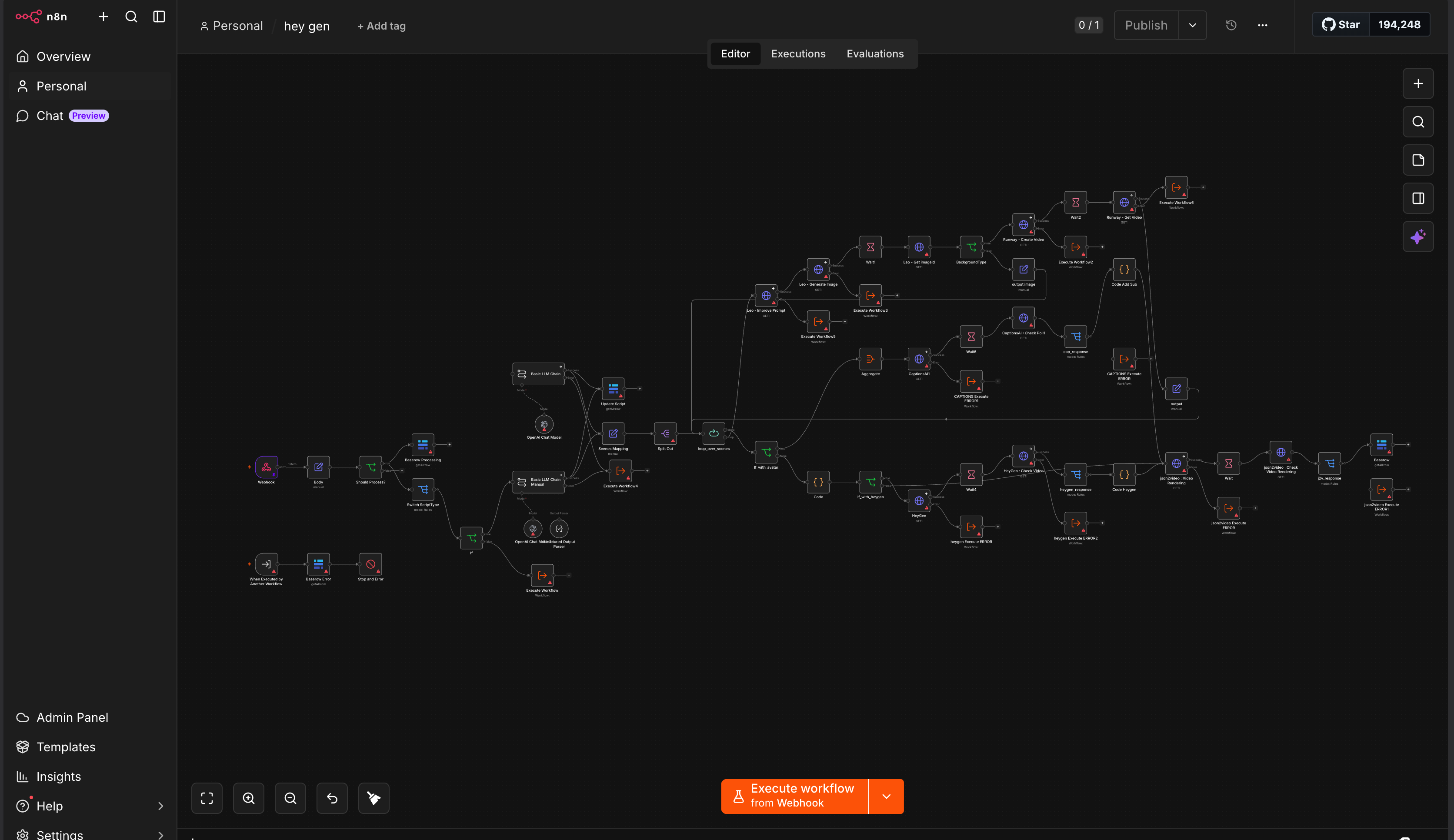Switch to the Evaluations tab
1454x840 pixels.
pyautogui.click(x=875, y=53)
